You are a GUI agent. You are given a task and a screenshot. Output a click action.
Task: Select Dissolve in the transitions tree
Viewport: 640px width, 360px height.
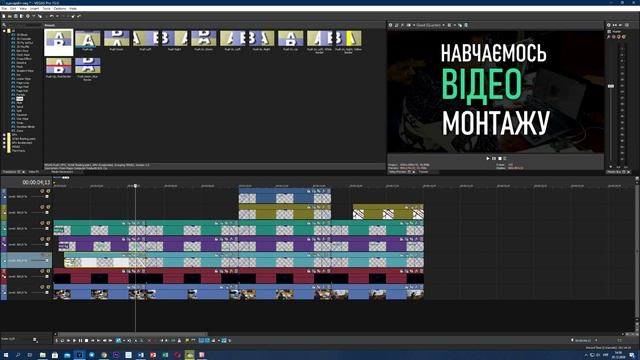(21, 63)
